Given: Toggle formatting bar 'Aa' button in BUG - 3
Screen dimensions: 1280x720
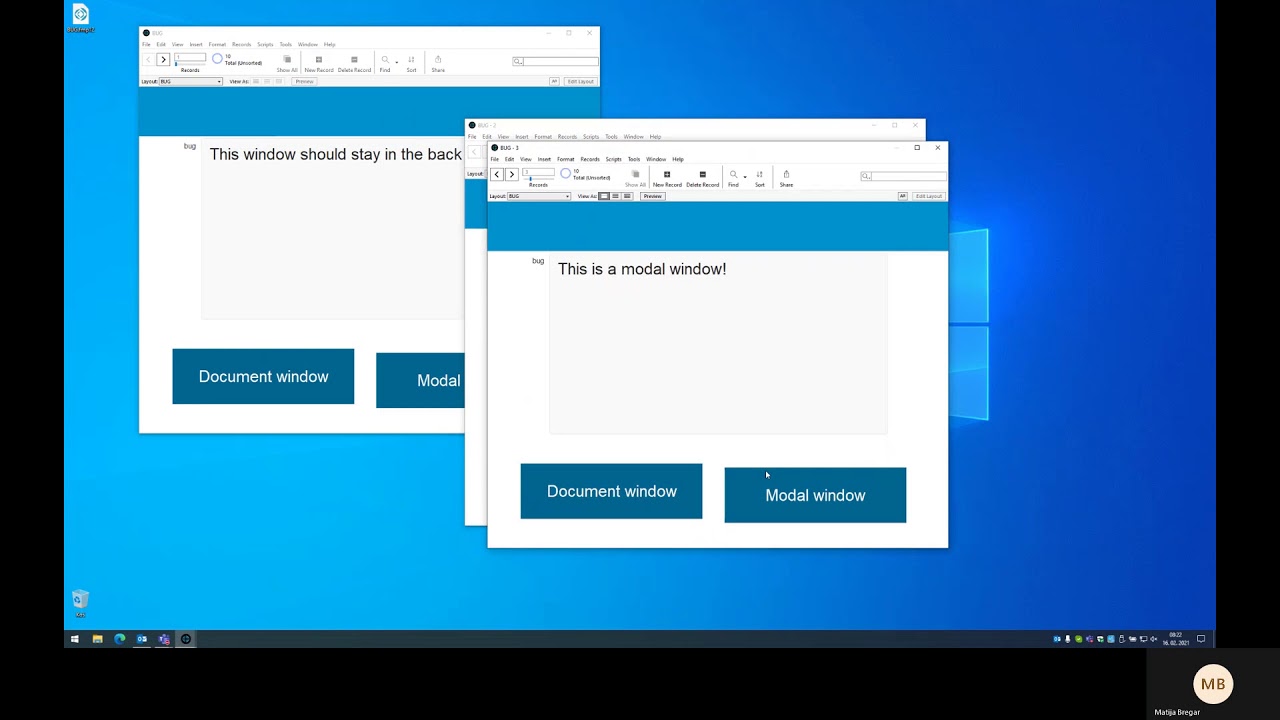Looking at the screenshot, I should click(x=902, y=196).
